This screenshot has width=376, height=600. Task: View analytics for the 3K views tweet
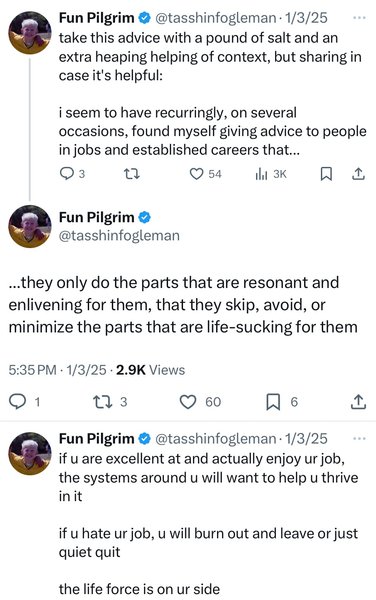[271, 174]
